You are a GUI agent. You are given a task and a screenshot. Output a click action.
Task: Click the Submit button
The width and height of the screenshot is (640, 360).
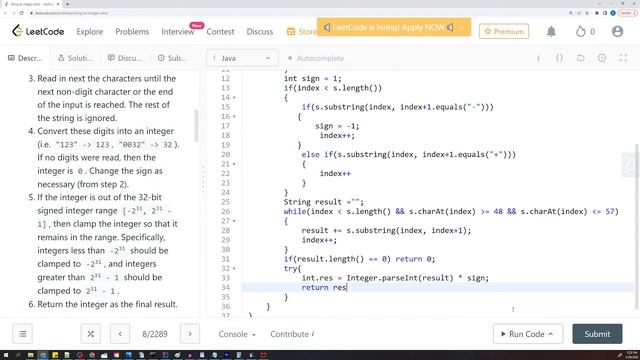pos(597,334)
